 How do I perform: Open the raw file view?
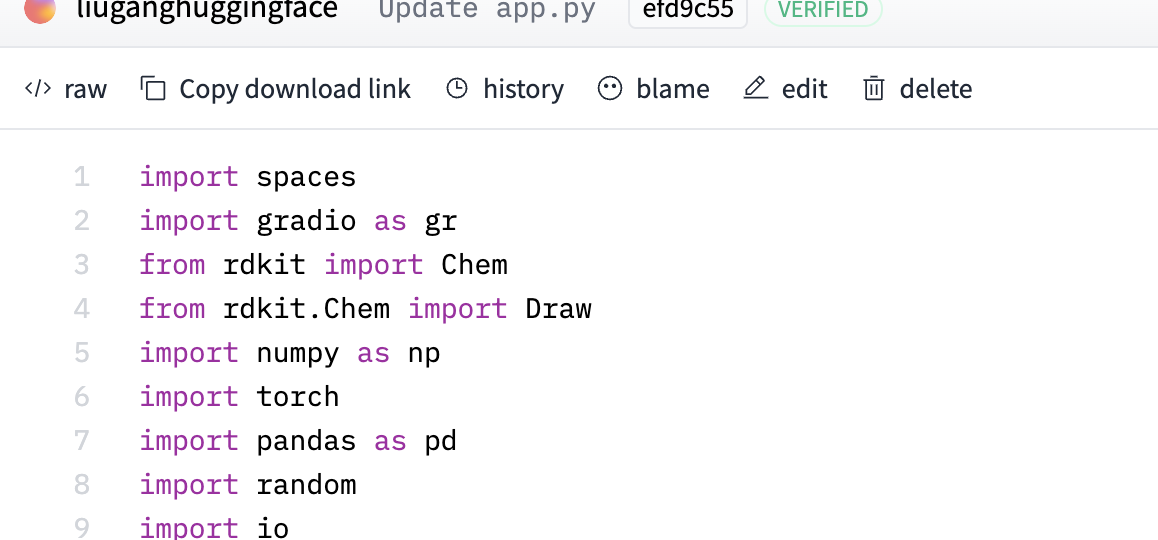point(86,89)
